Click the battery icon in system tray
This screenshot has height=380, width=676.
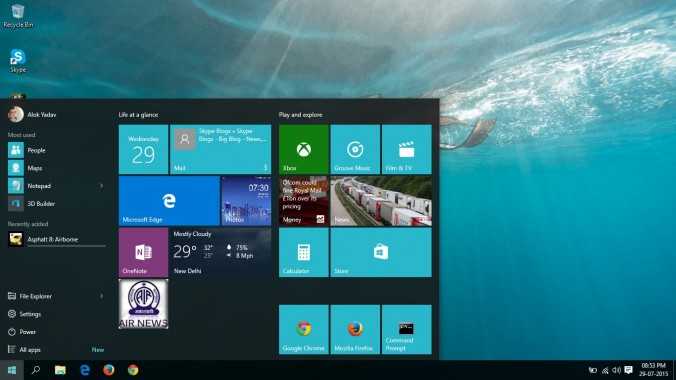pyautogui.click(x=593, y=370)
